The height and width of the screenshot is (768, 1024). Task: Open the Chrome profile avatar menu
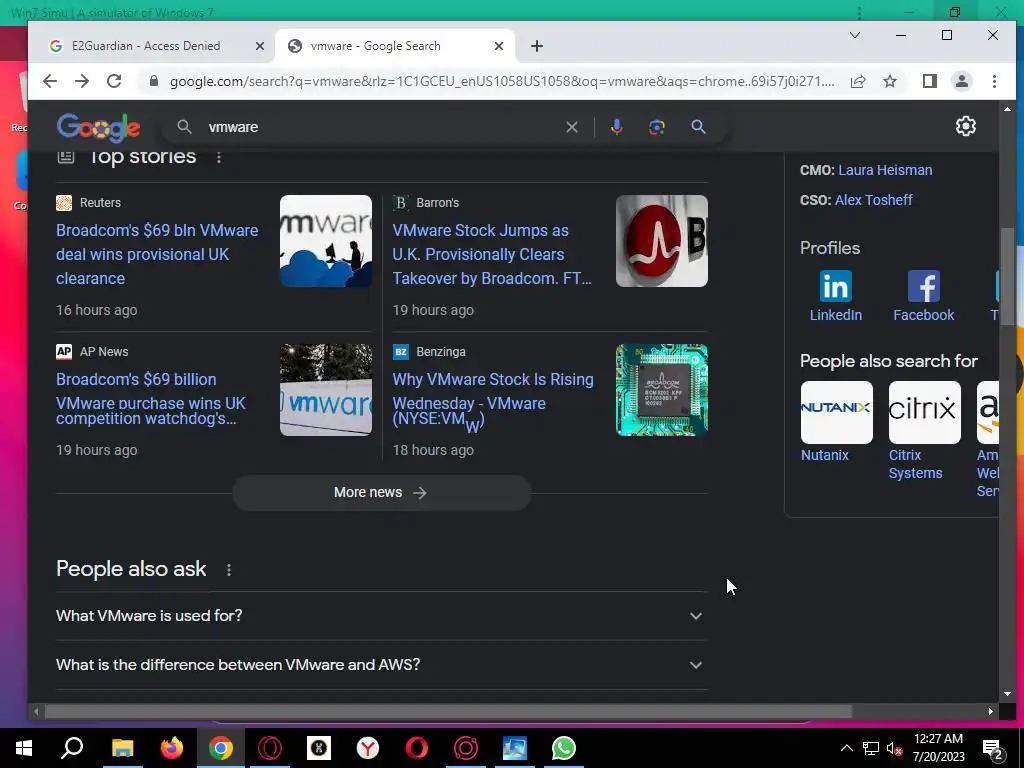click(961, 81)
